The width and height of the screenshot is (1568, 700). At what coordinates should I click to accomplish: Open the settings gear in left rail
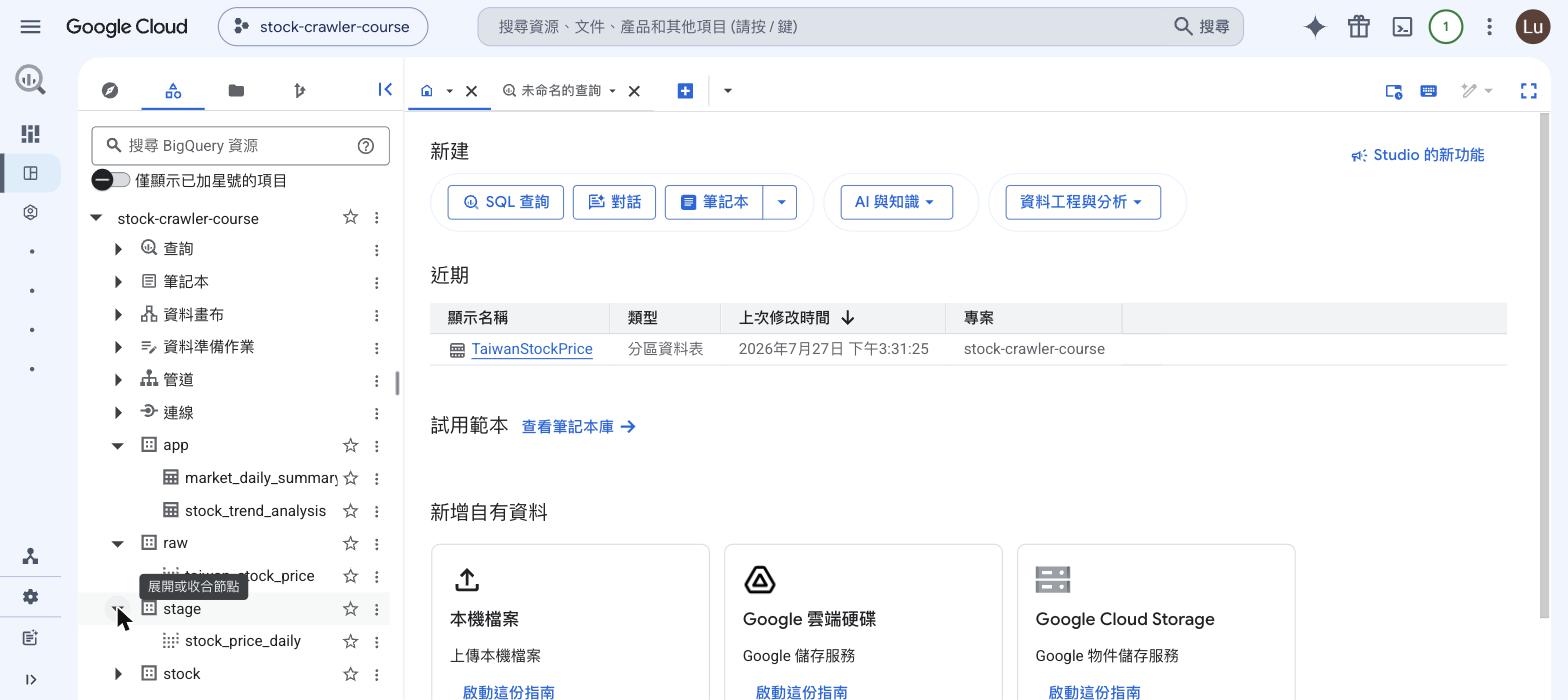pyautogui.click(x=30, y=597)
